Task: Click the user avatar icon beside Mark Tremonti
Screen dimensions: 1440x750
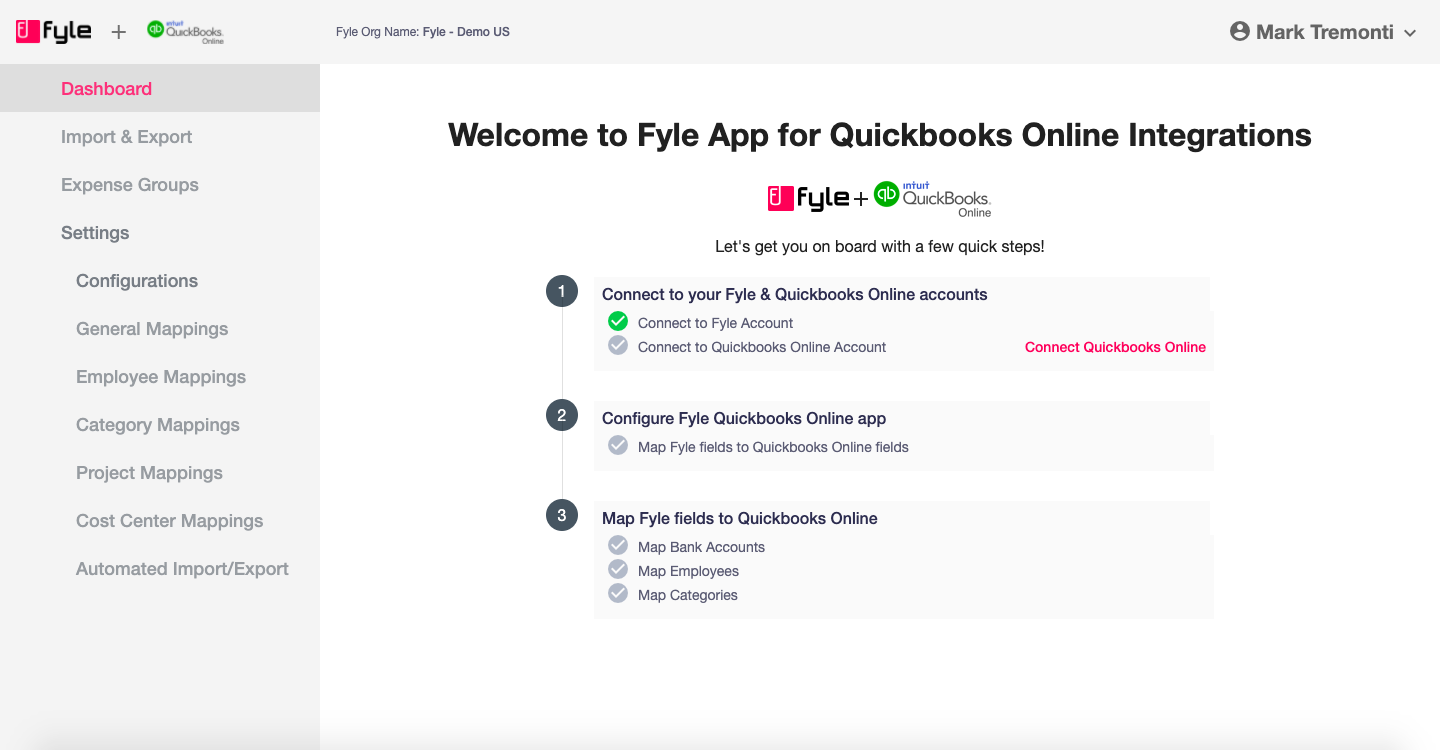Action: point(1240,32)
